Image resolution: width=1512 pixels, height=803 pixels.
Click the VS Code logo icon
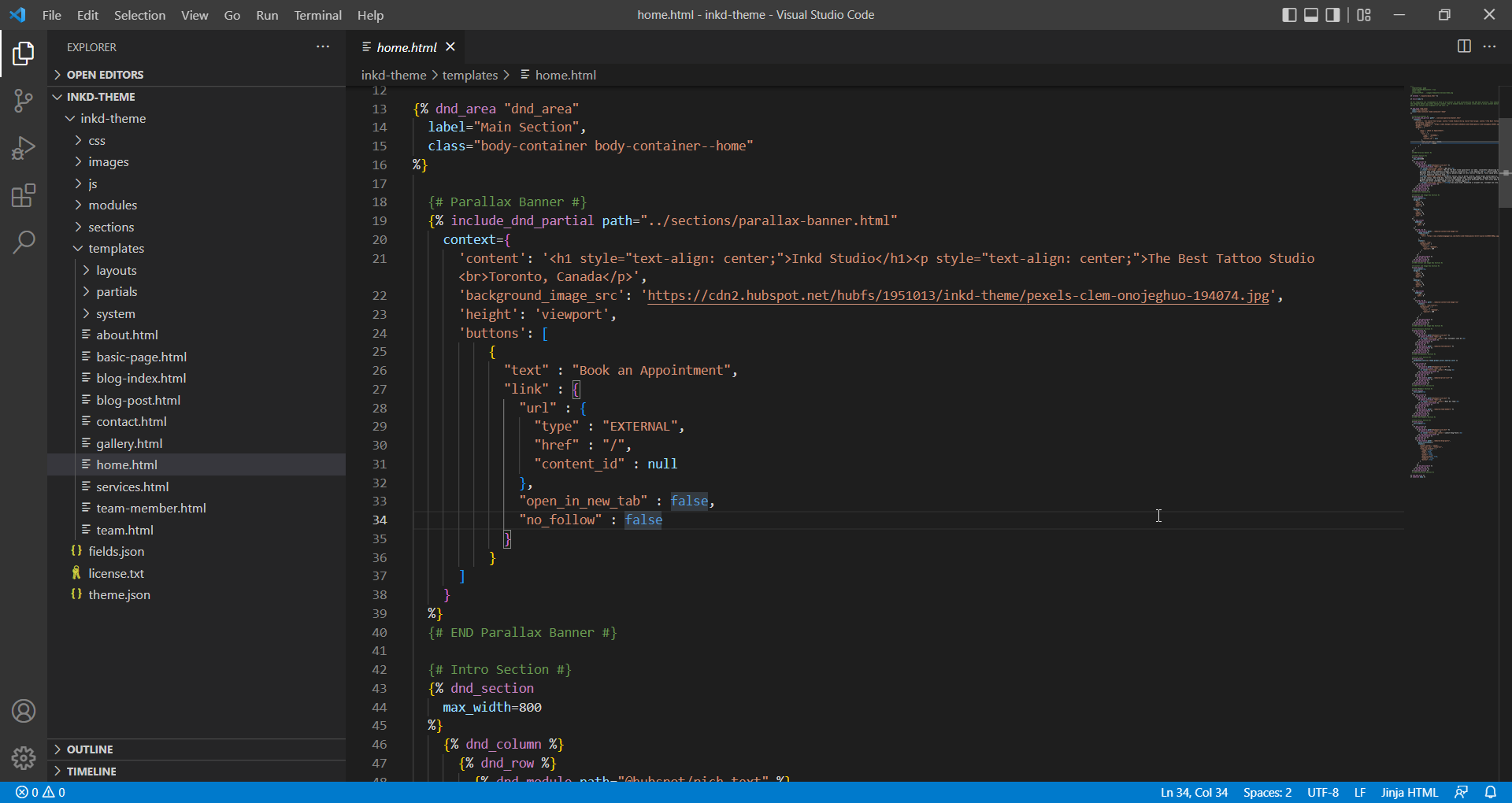17,15
